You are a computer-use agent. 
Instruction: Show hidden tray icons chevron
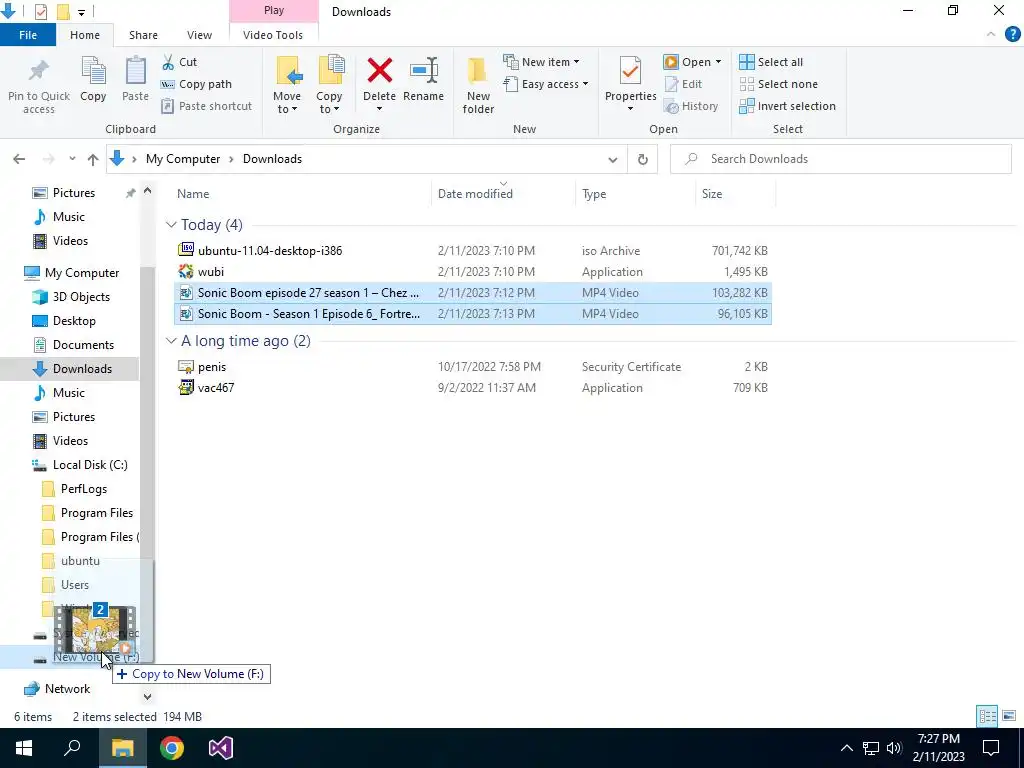click(x=846, y=748)
